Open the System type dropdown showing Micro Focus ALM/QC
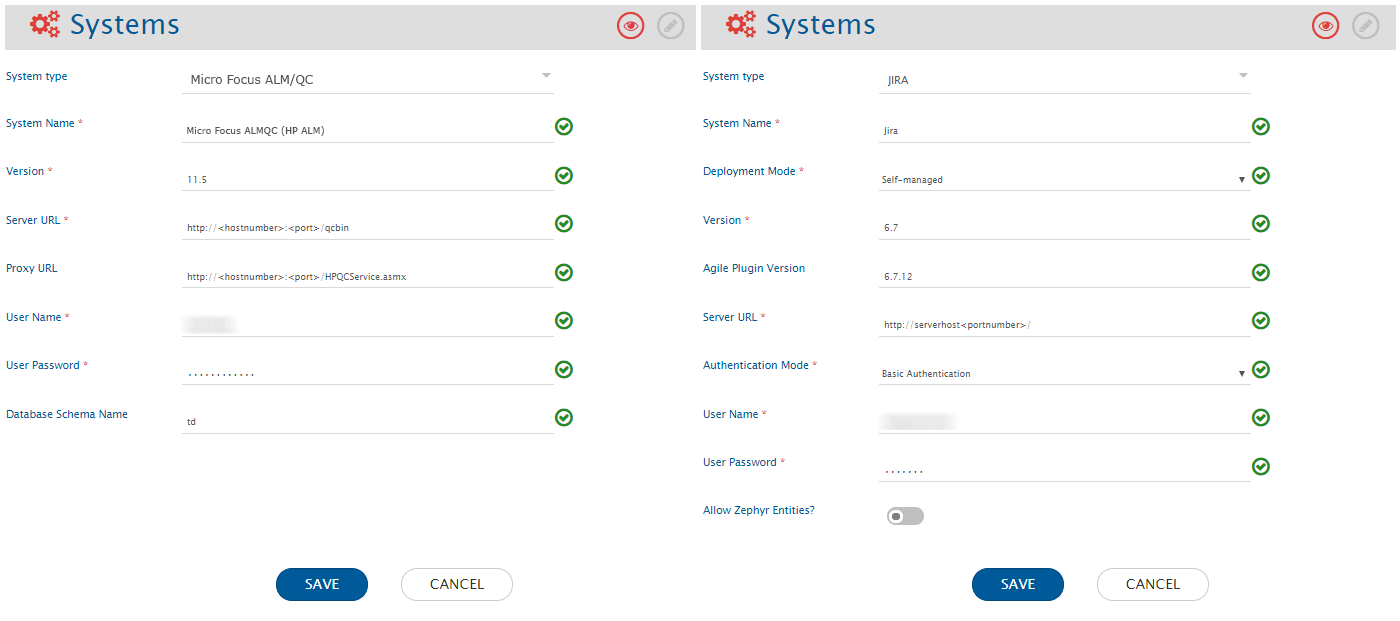 point(367,79)
